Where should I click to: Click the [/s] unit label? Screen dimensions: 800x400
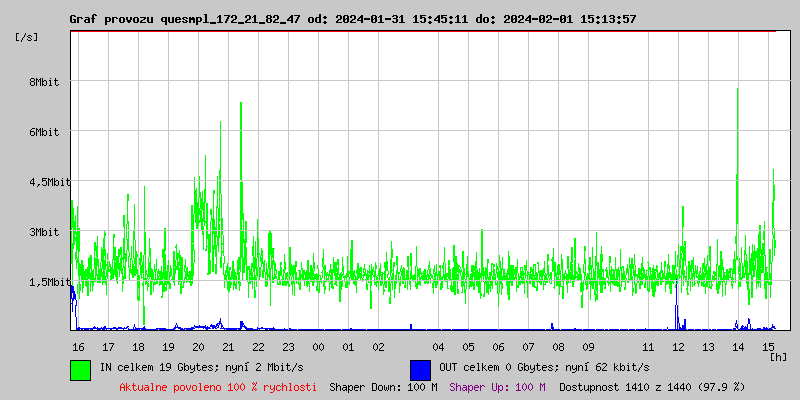(x=27, y=37)
